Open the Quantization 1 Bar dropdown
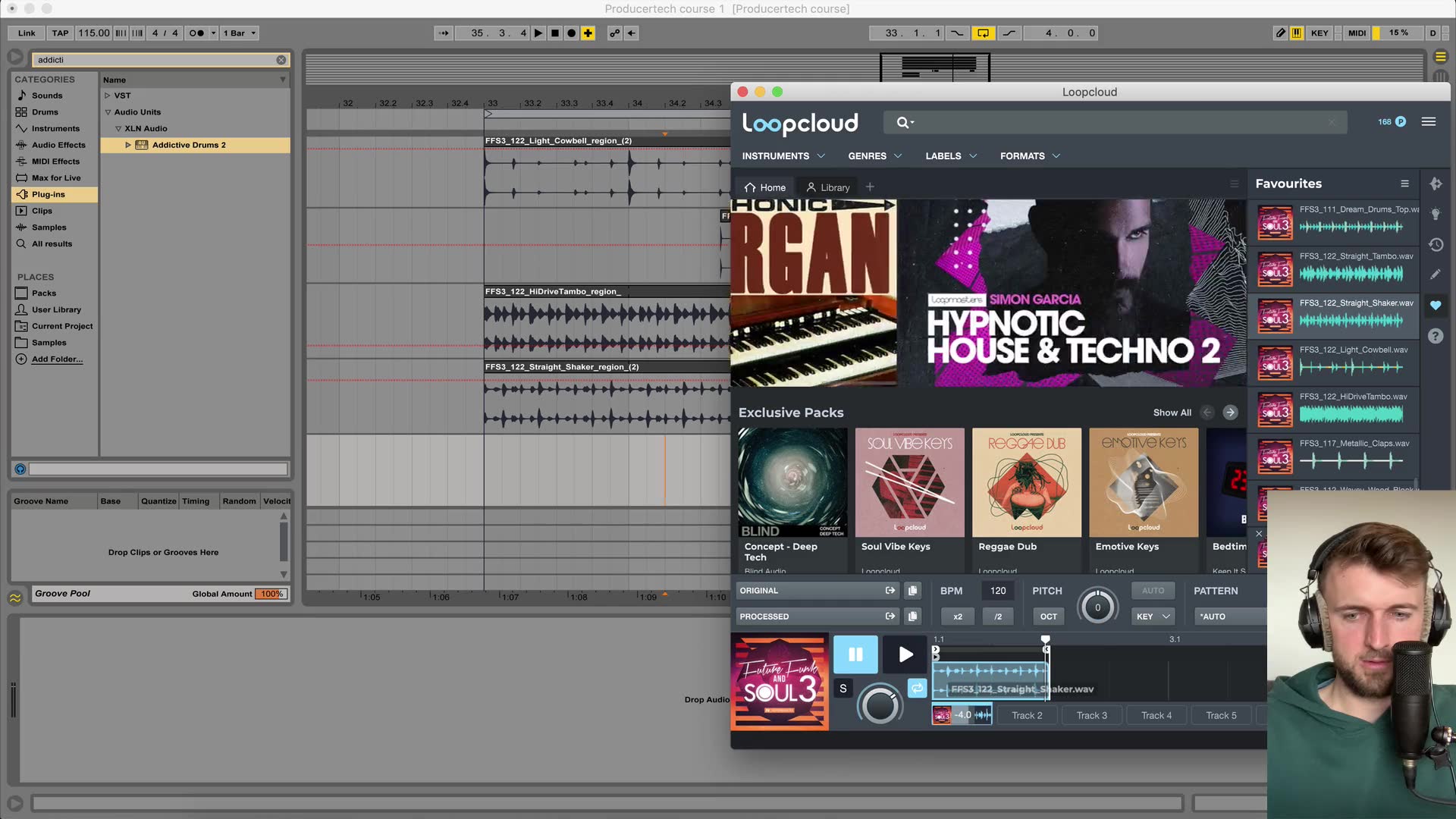This screenshot has width=1456, height=819. coord(239,33)
